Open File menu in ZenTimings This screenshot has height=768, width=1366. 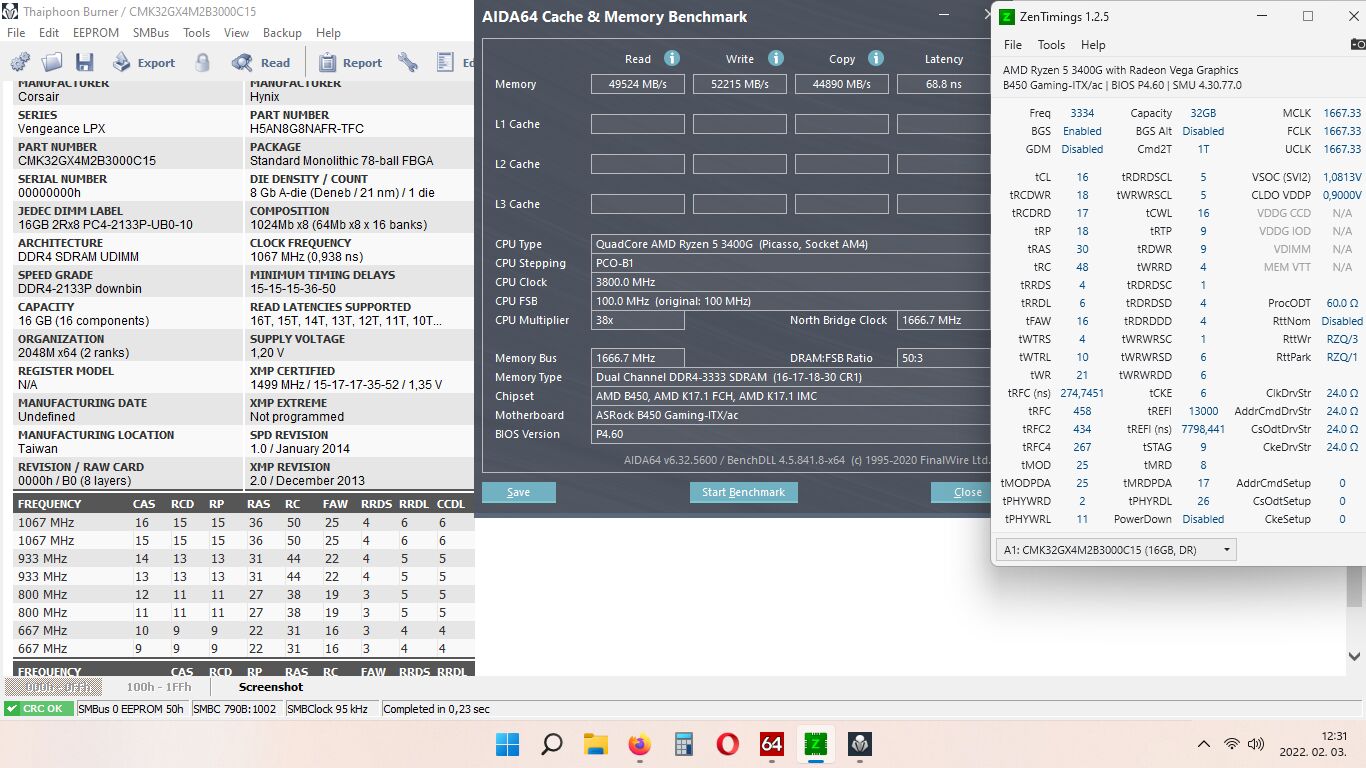pos(1013,44)
